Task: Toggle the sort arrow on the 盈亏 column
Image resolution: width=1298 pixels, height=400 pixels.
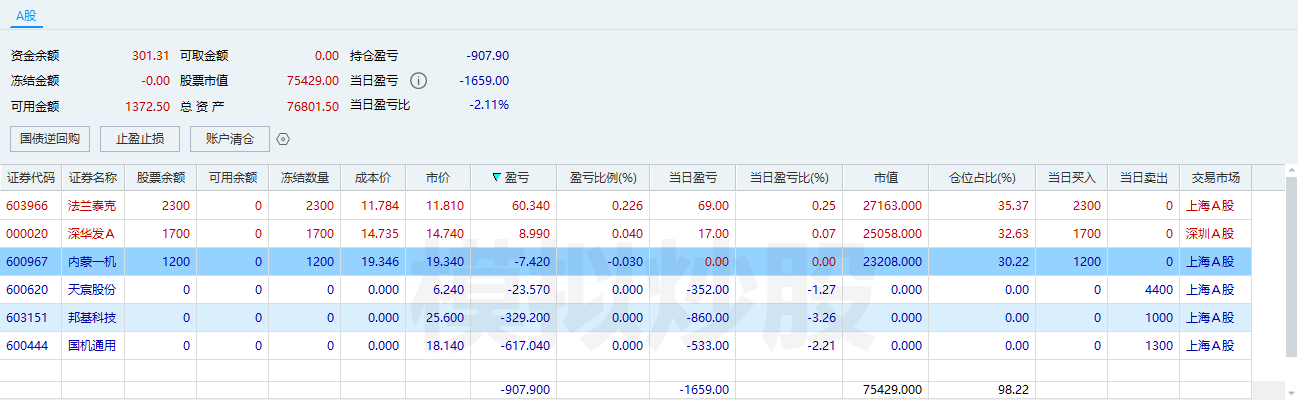Action: point(497,178)
